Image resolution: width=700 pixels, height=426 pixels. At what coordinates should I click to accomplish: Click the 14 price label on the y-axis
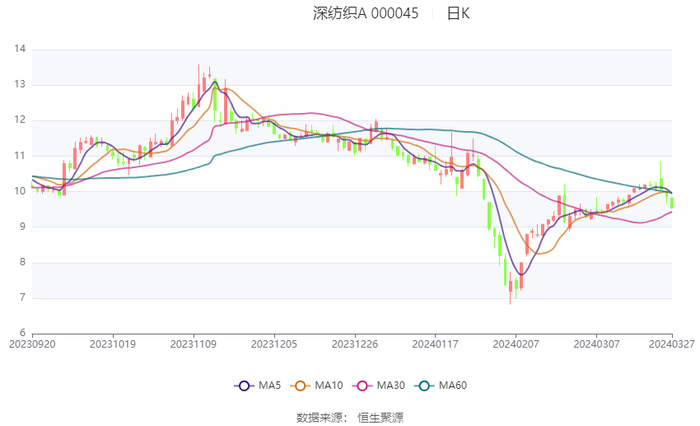[19, 49]
